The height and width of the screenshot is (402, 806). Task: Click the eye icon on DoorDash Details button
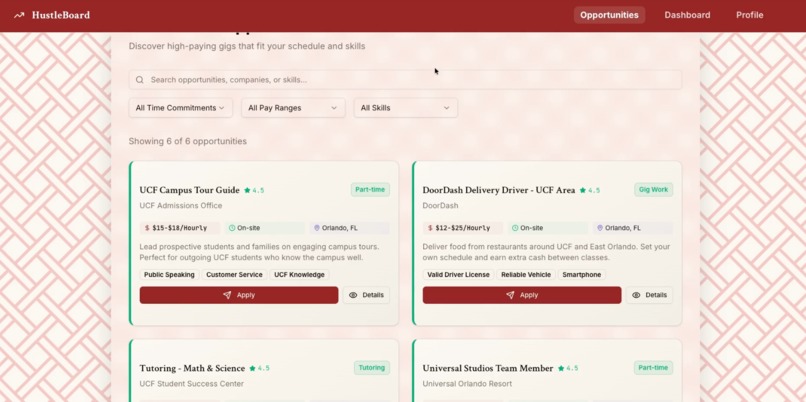point(636,295)
